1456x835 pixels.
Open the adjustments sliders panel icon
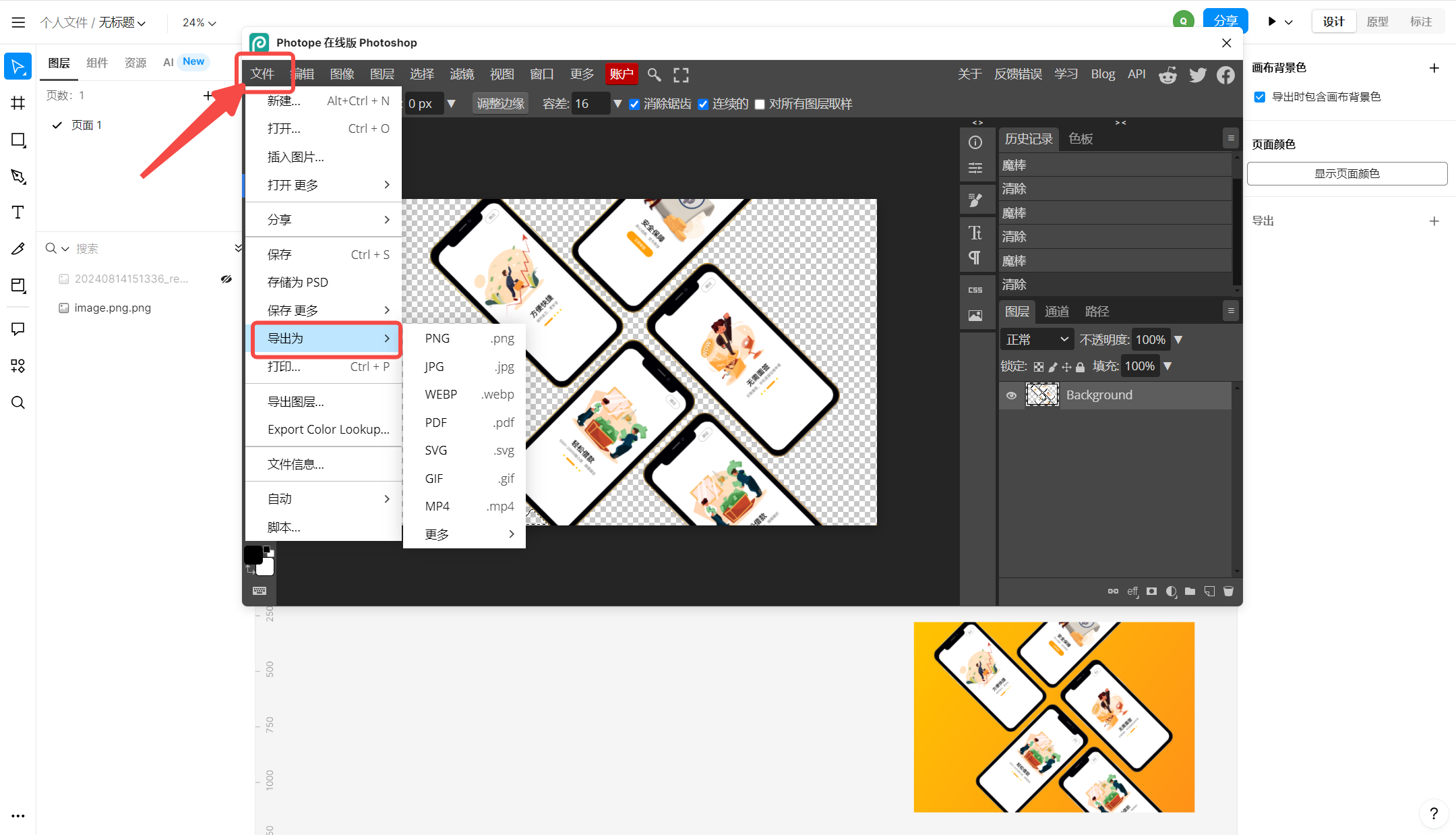pos(975,168)
